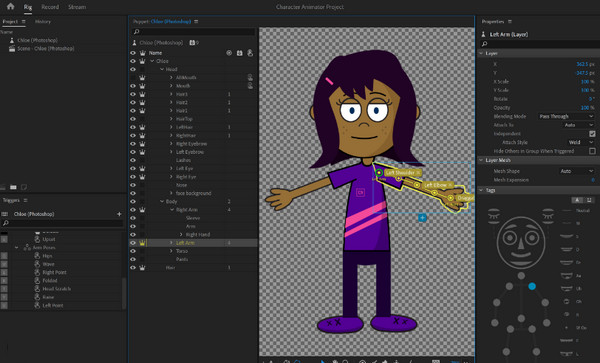
Task: Toggle crown independence icon for Left Arm
Action: [142, 243]
